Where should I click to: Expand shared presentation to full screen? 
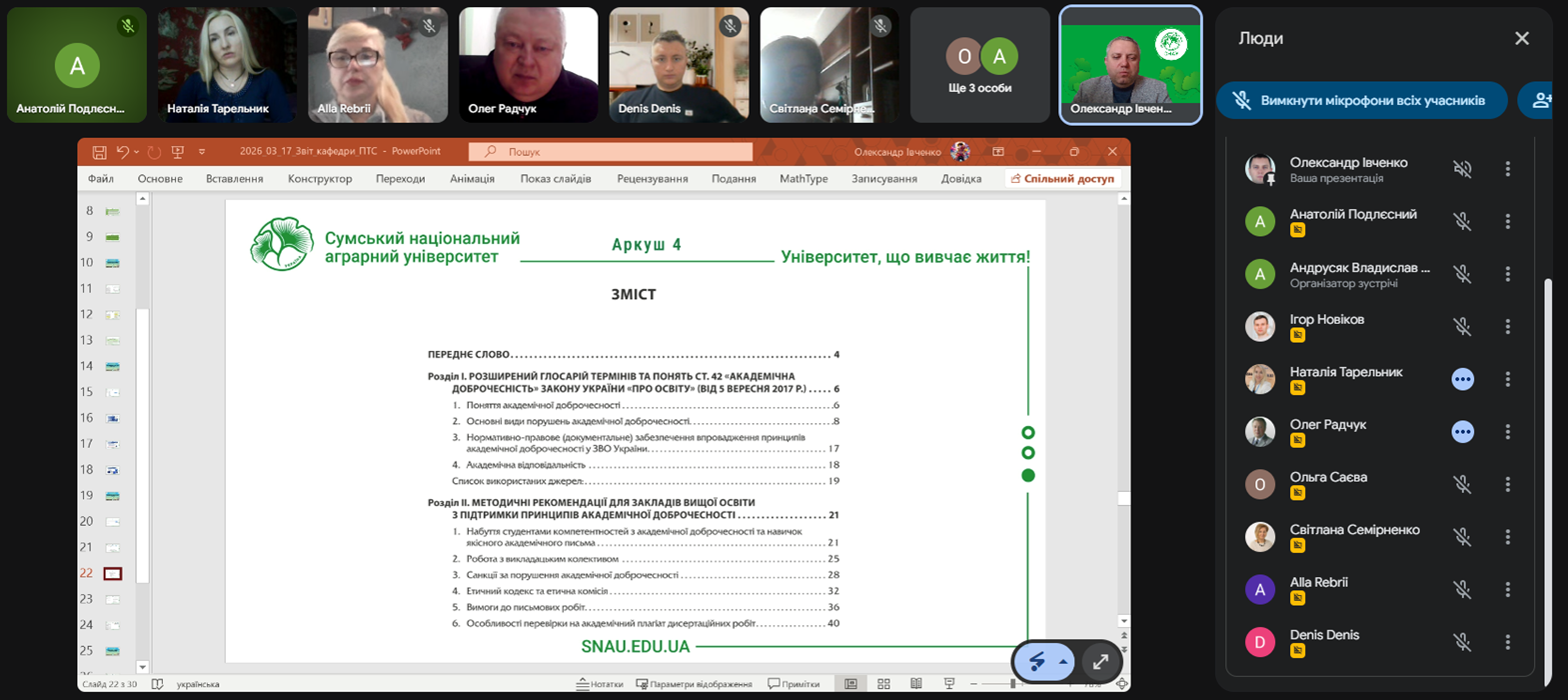tap(1100, 662)
